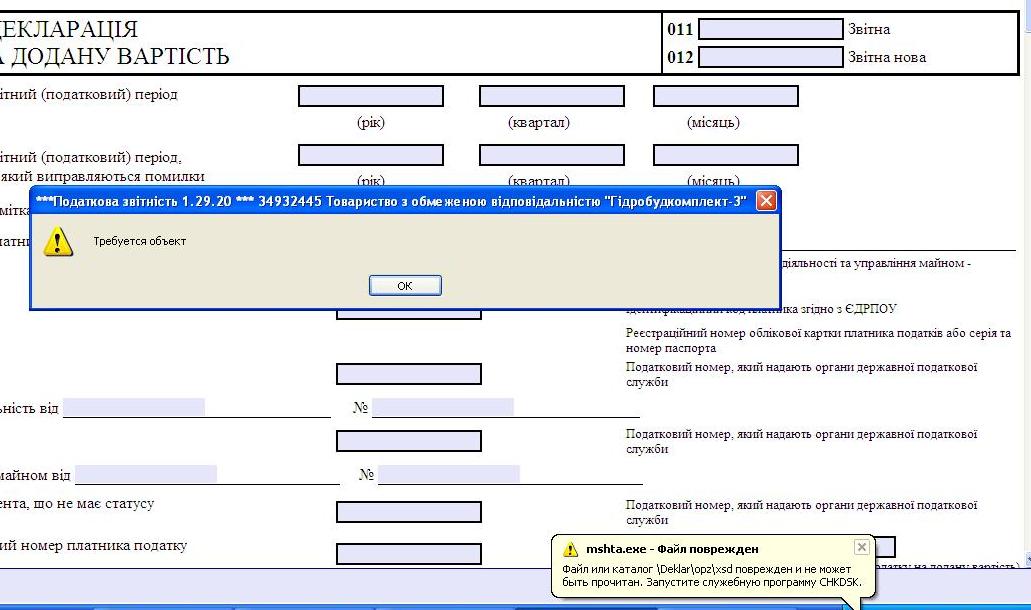1031x610 pixels.
Task: Click the date field after 'льність від'
Action: click(x=134, y=407)
